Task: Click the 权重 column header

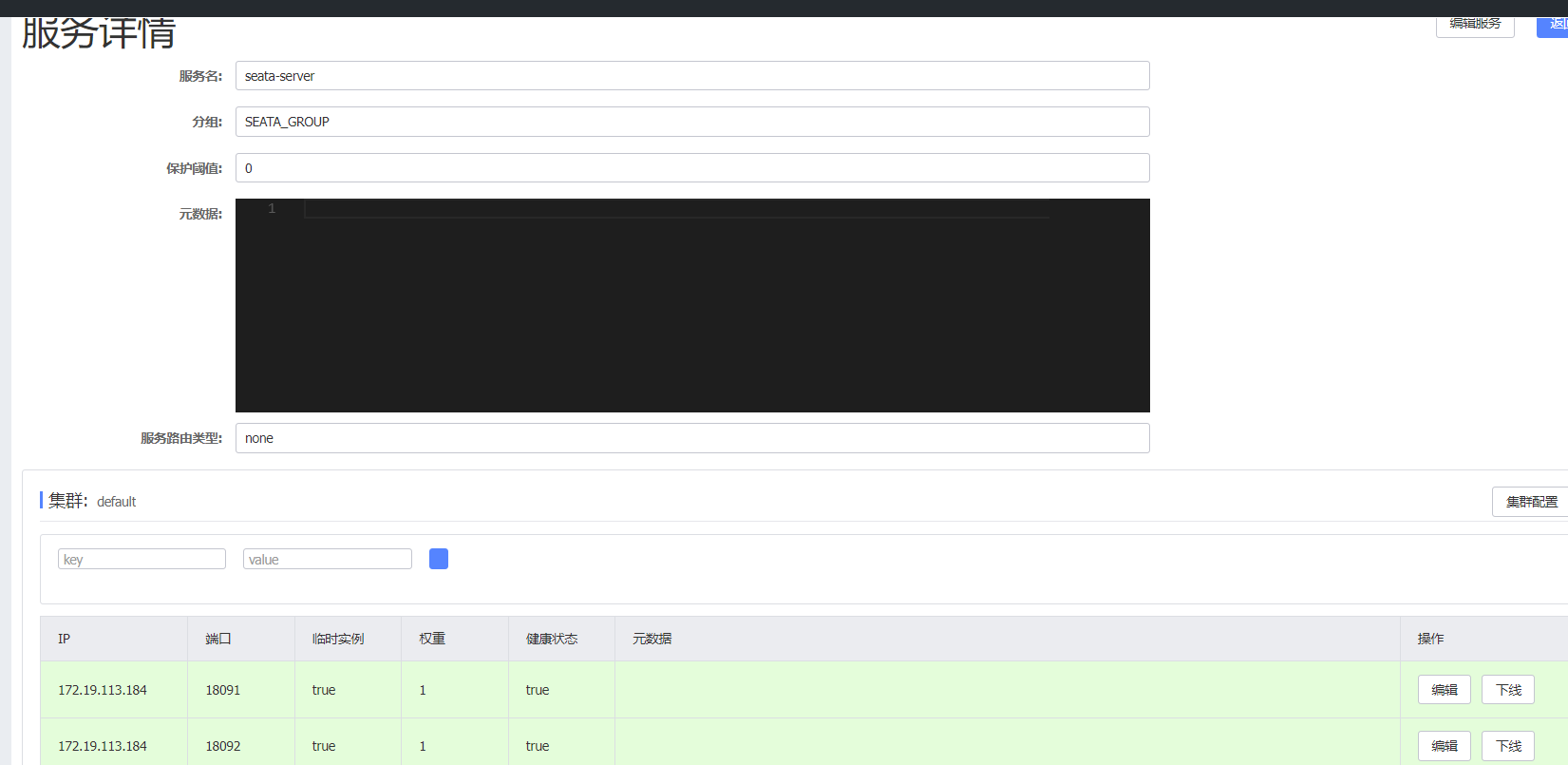Action: point(455,639)
